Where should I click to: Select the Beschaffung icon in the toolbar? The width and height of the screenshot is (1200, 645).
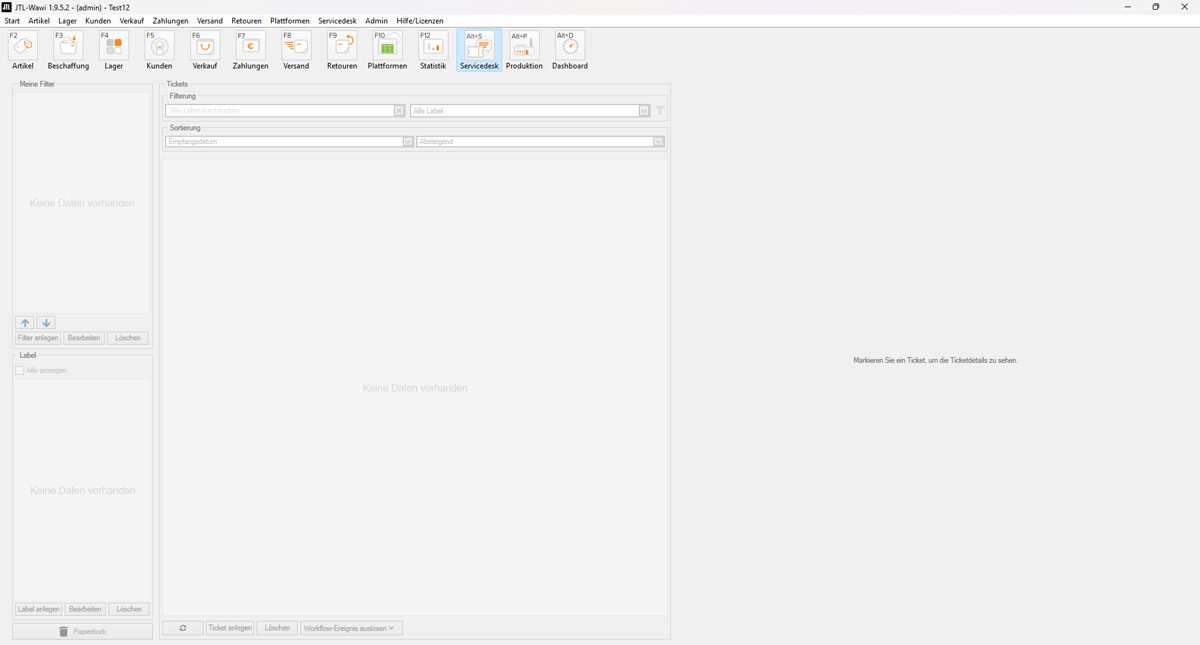tap(67, 45)
